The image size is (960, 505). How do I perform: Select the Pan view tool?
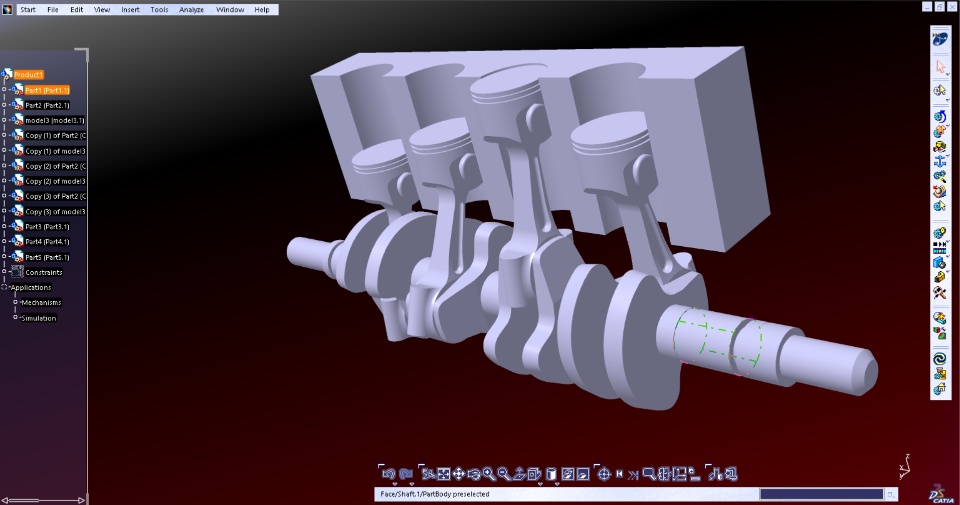pos(459,474)
